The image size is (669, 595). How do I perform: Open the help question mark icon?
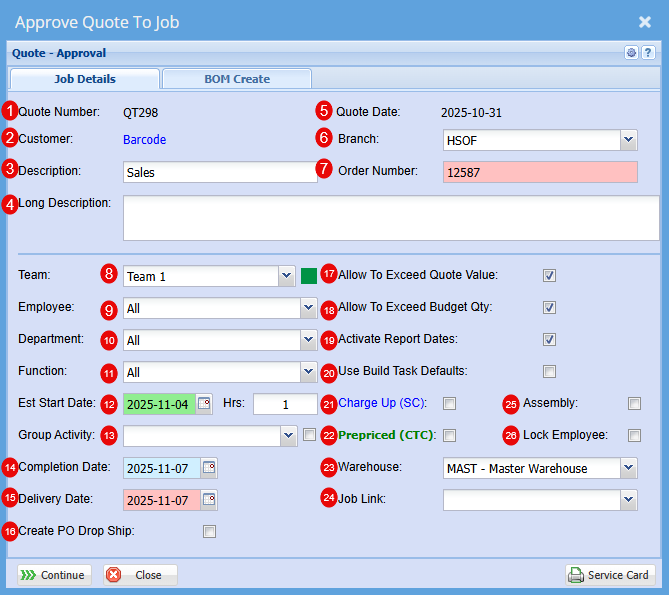tap(647, 53)
